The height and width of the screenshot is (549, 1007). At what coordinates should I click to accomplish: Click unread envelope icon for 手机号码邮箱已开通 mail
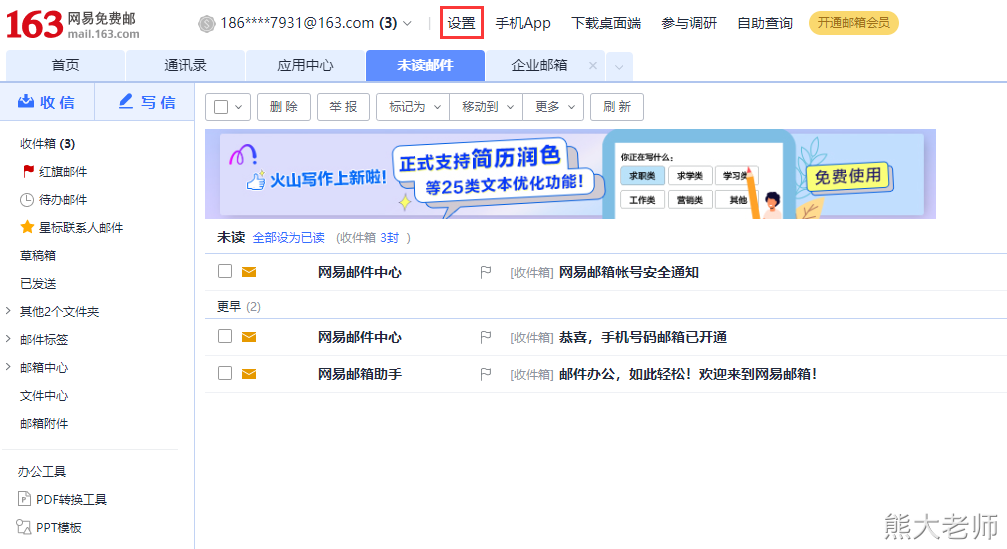[249, 337]
